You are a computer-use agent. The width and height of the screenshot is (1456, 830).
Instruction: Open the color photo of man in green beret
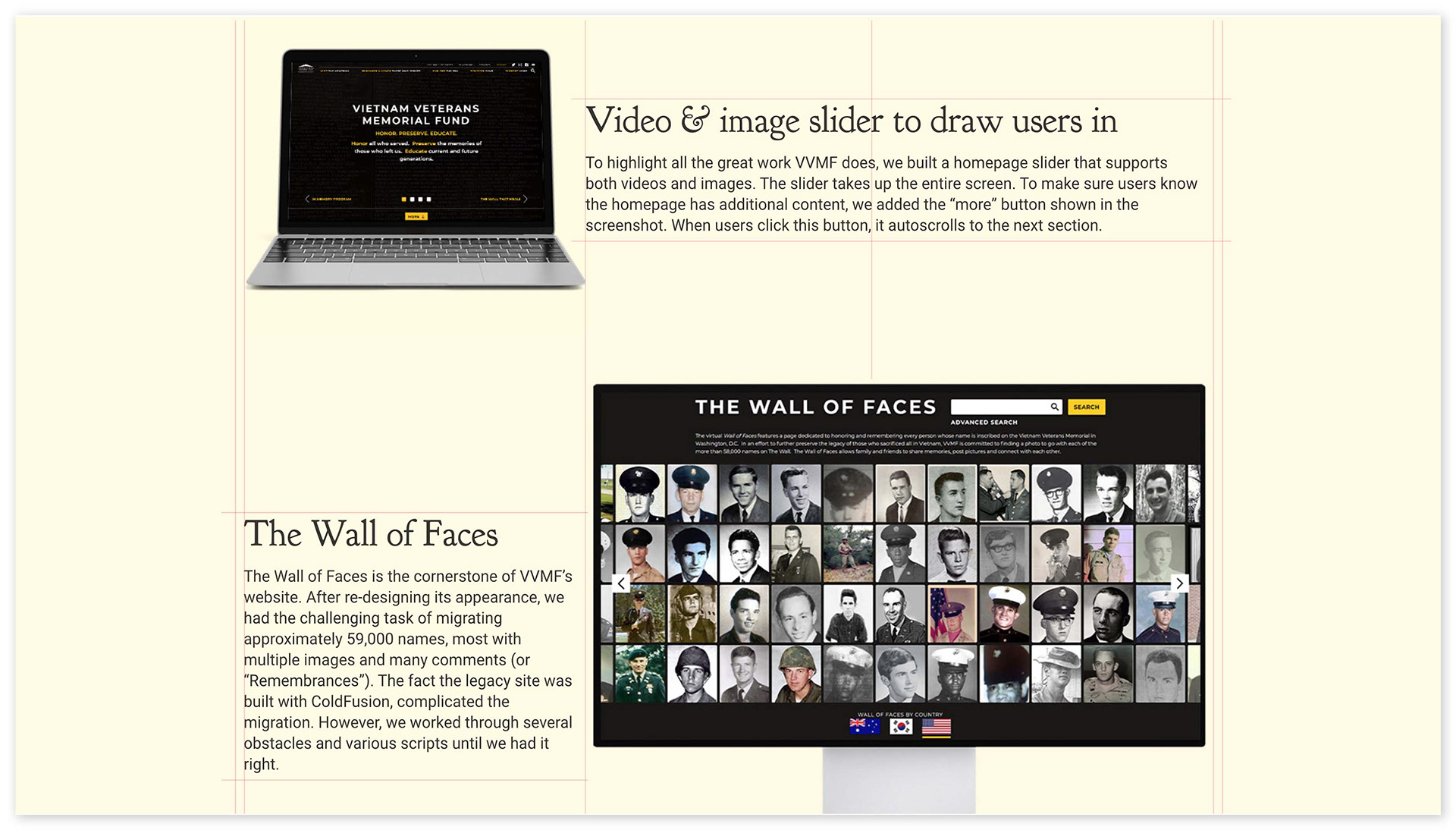click(639, 674)
